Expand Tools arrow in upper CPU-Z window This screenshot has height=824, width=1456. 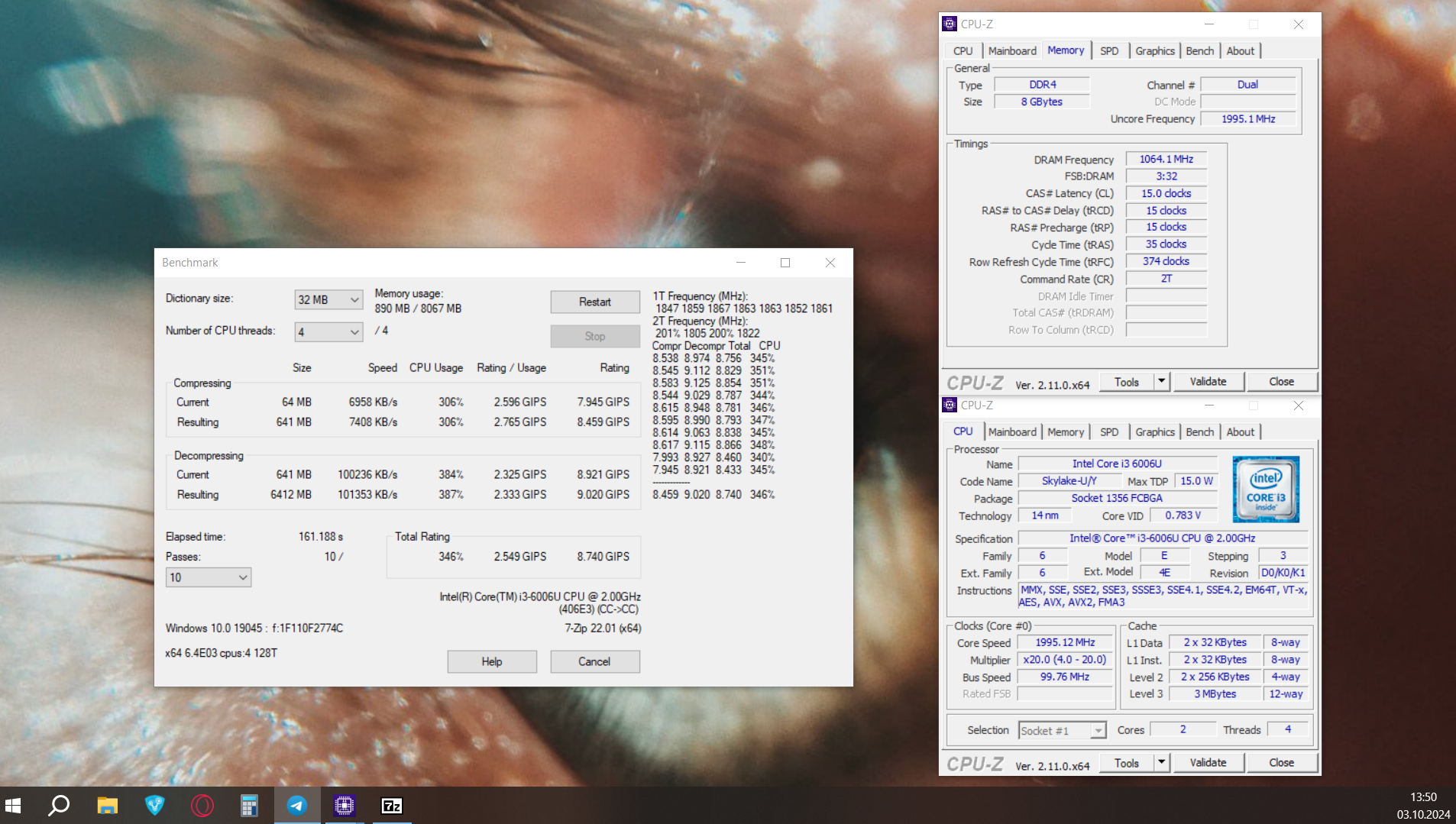point(1161,381)
